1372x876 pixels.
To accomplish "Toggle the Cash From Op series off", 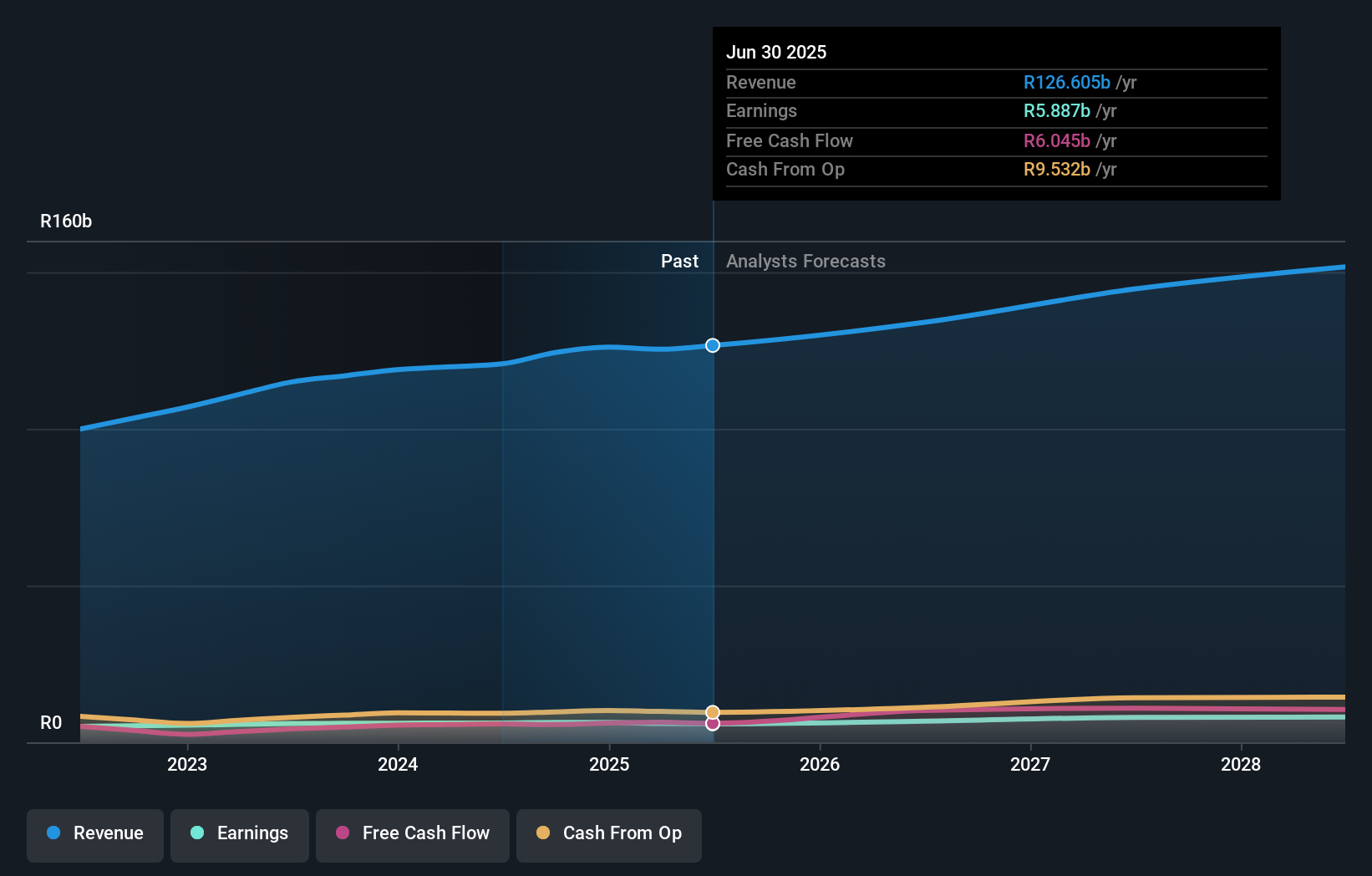I will point(608,834).
